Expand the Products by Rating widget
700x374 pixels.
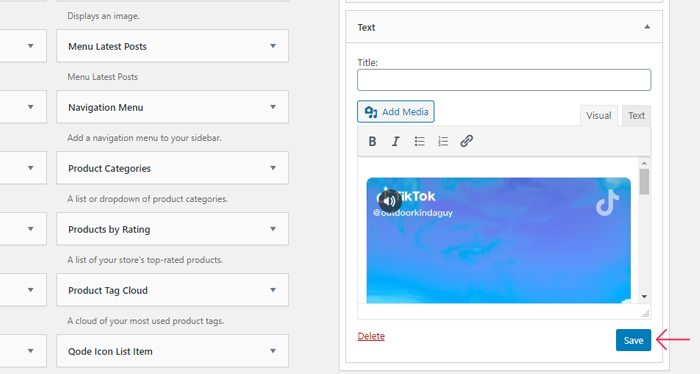(273, 229)
